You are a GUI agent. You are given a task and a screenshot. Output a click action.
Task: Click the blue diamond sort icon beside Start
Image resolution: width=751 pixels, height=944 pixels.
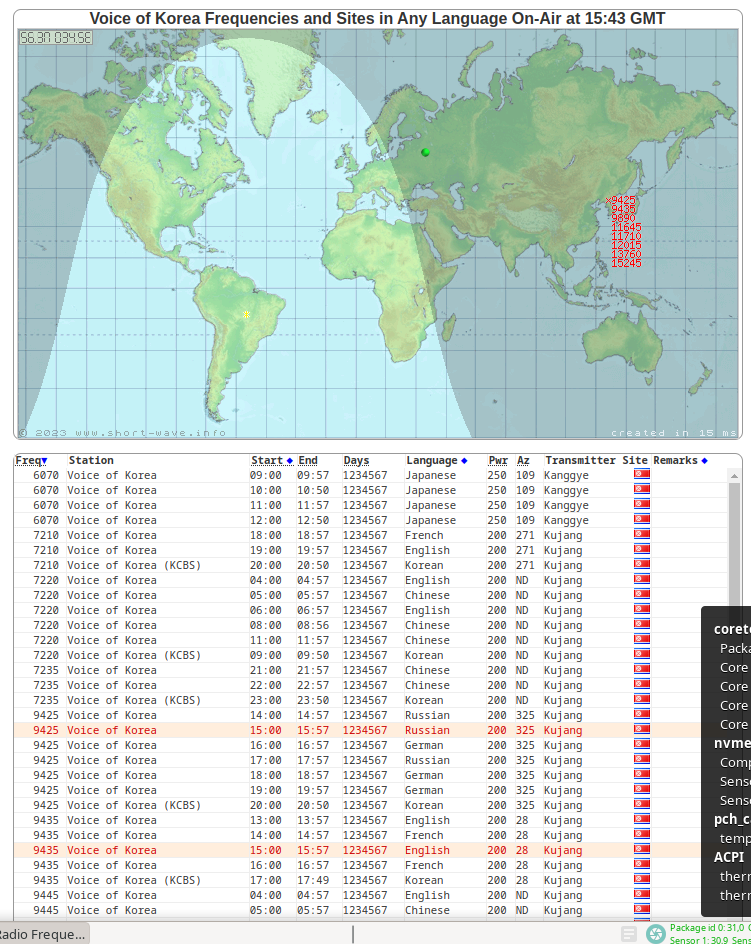[x=290, y=461]
